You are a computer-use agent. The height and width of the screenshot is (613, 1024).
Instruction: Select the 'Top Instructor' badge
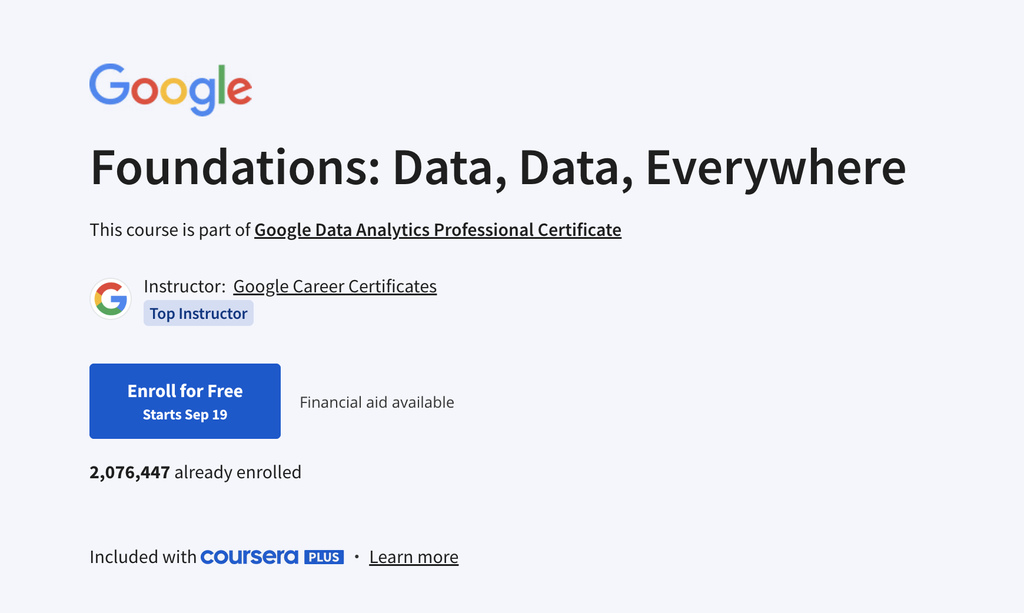(198, 313)
